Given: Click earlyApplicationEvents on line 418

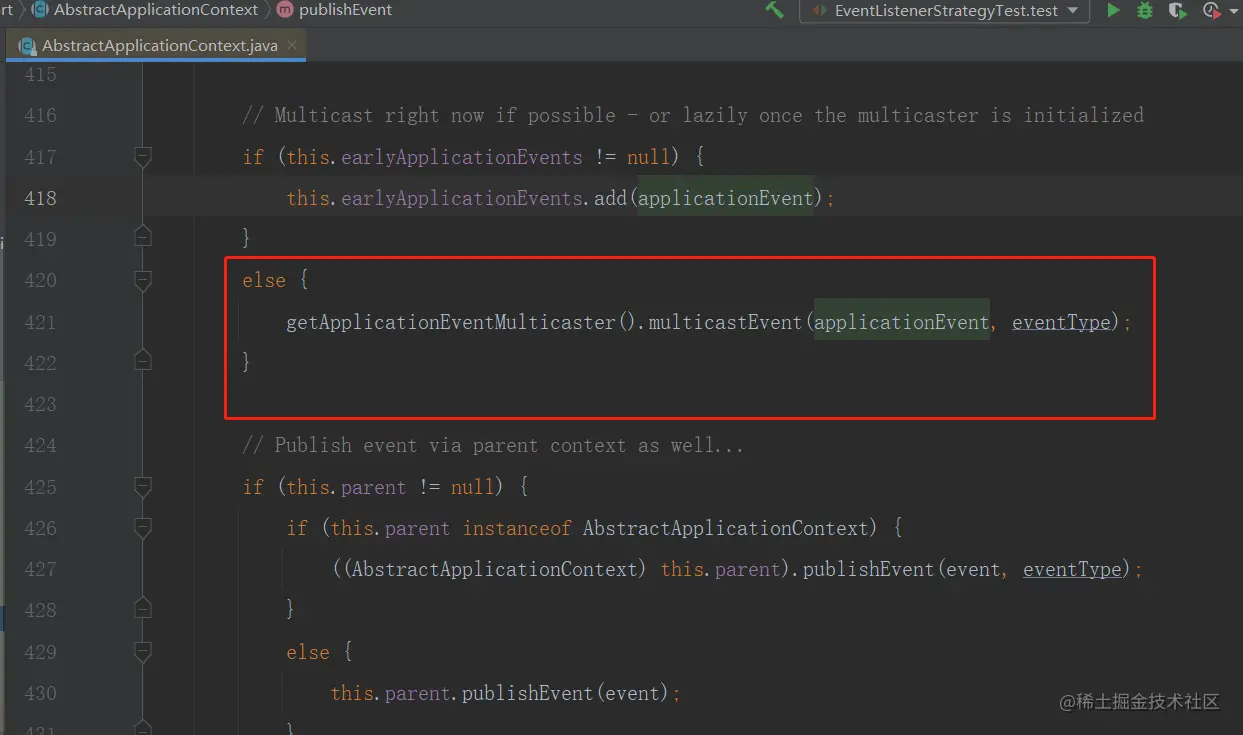Looking at the screenshot, I should [462, 198].
